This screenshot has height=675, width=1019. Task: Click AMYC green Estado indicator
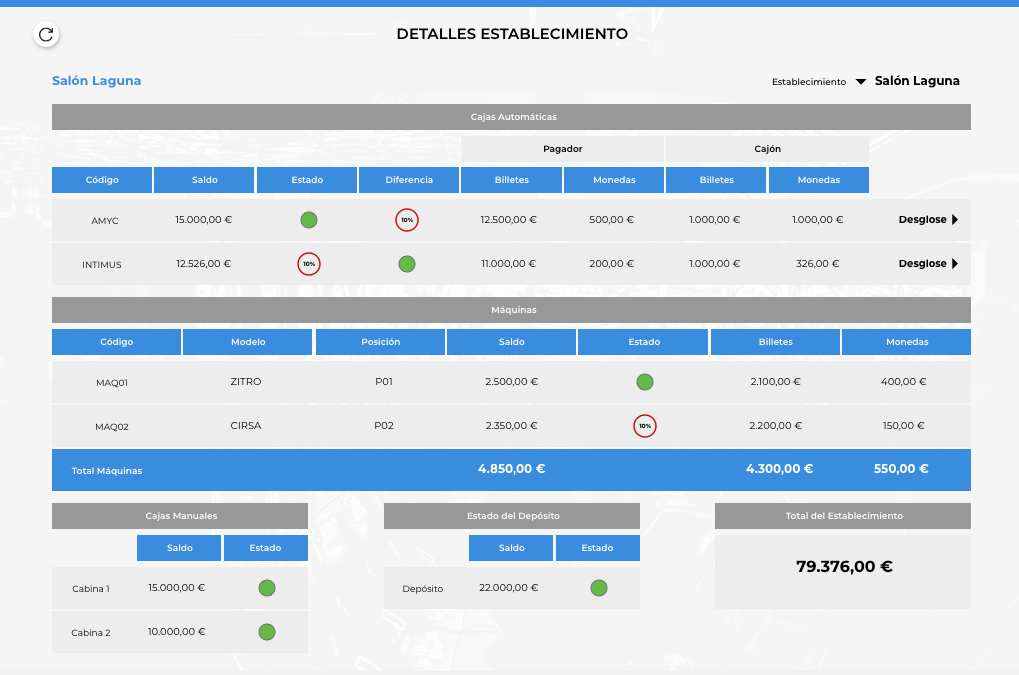pyautogui.click(x=309, y=220)
